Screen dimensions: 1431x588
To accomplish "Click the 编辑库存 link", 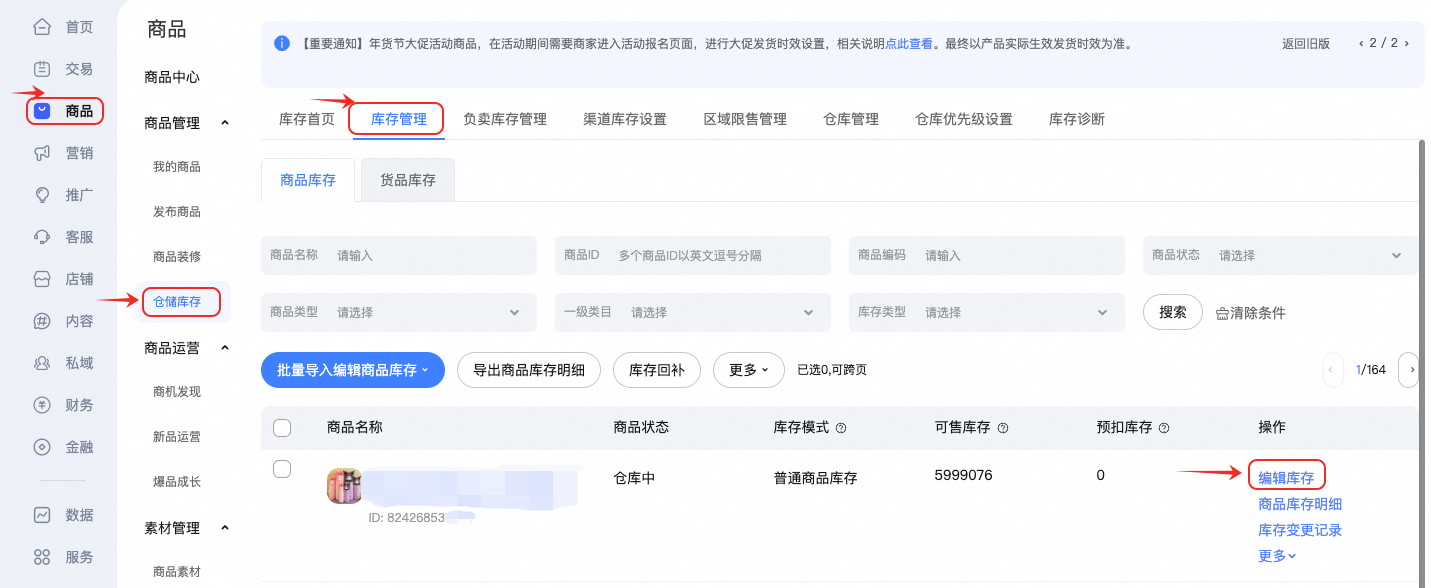I will point(1286,478).
